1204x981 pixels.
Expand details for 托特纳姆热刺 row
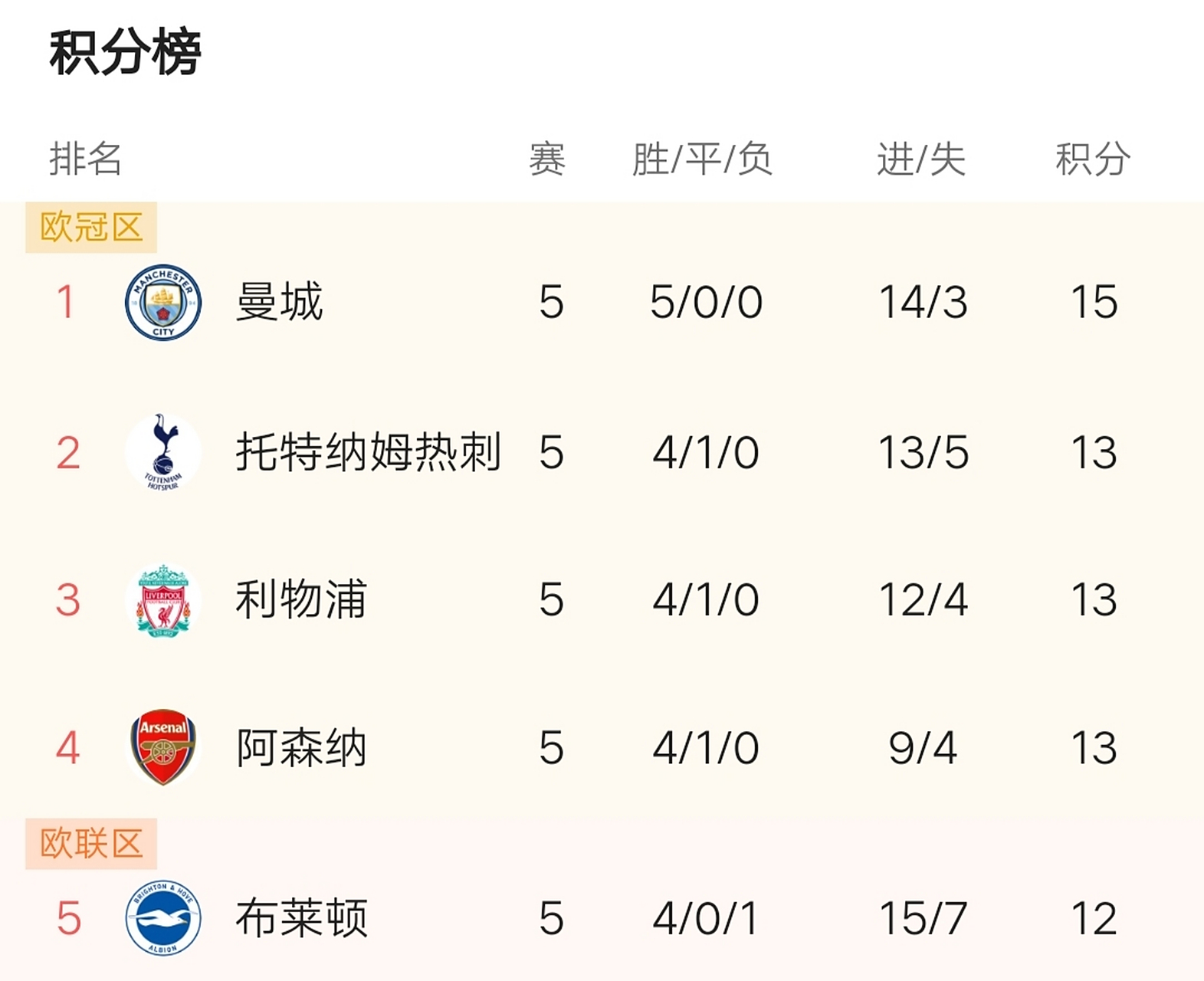[x=368, y=452]
